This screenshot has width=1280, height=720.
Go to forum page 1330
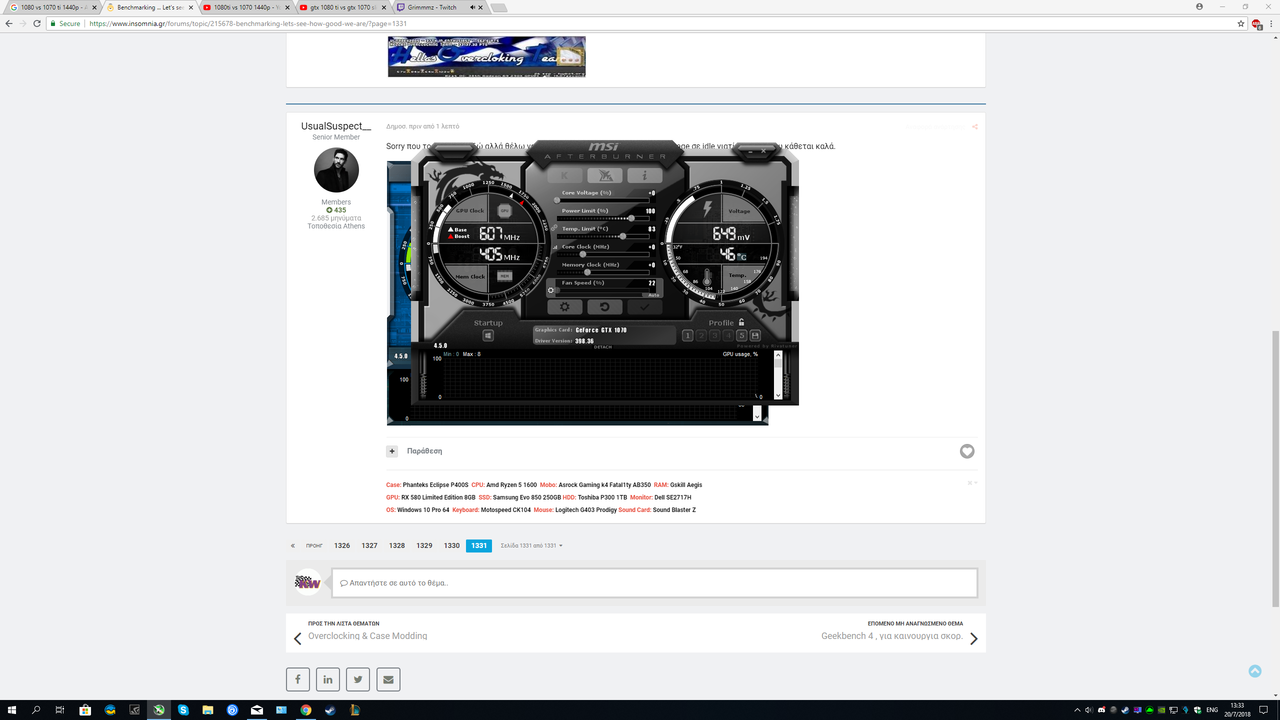pyautogui.click(x=452, y=546)
